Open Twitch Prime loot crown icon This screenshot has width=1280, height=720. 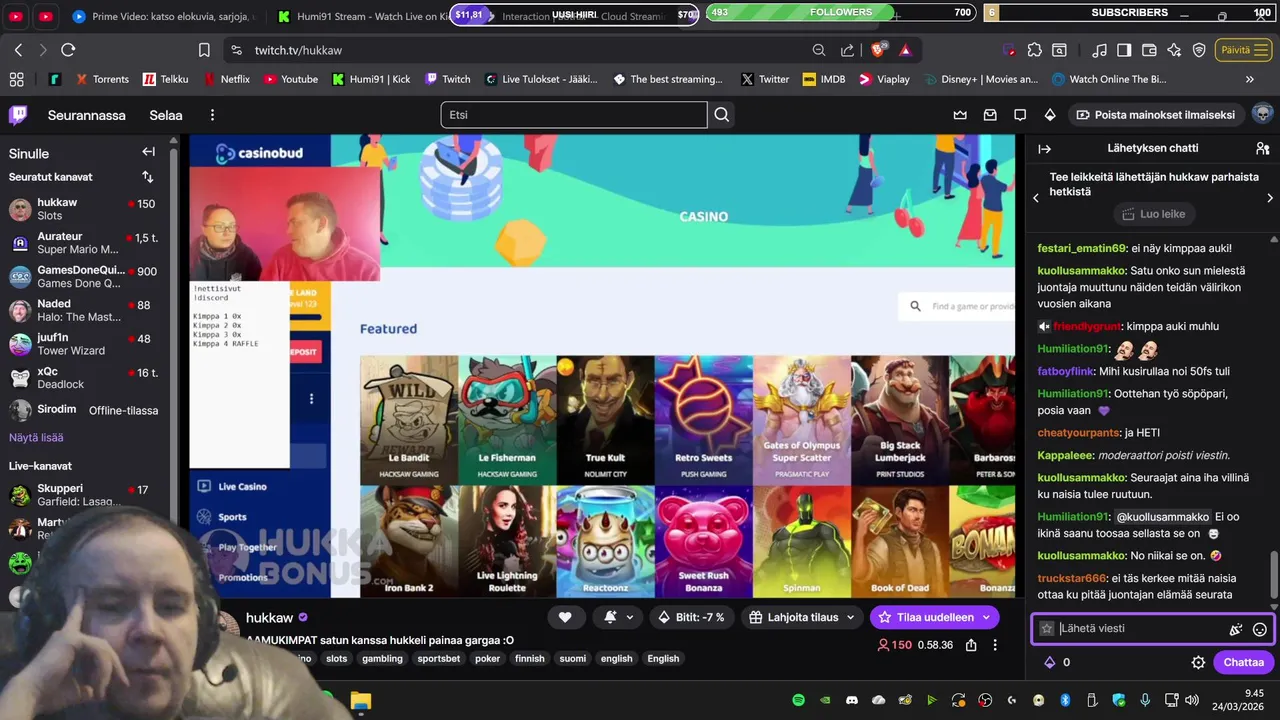point(960,115)
